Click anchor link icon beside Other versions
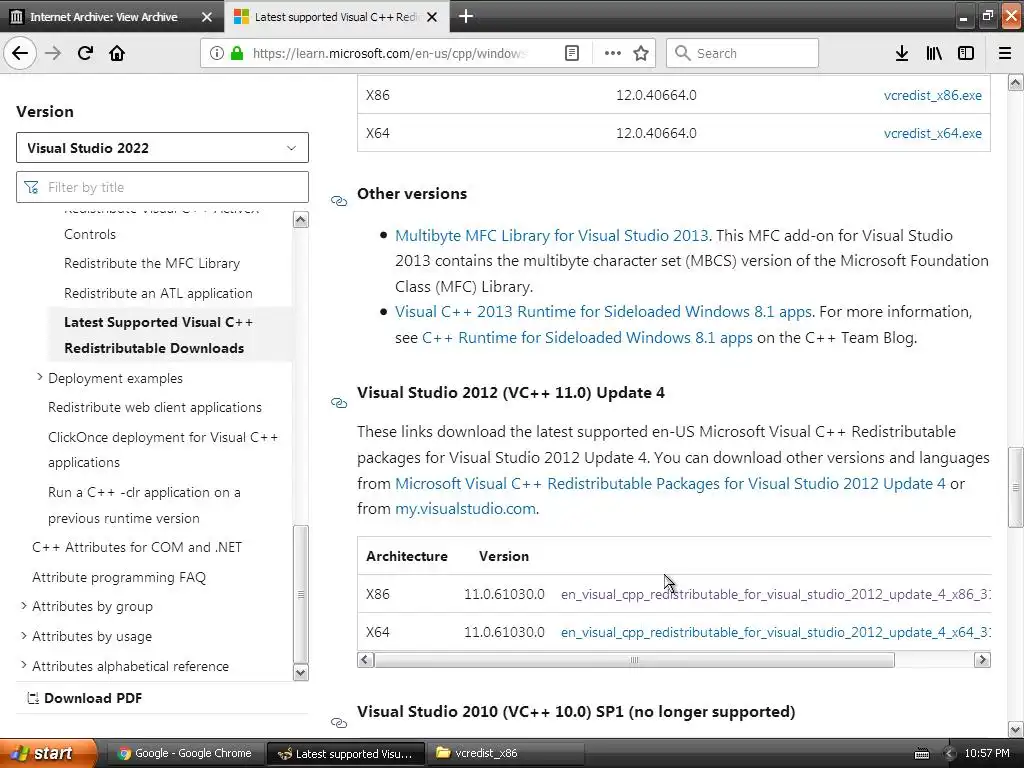The image size is (1024, 768). [339, 200]
